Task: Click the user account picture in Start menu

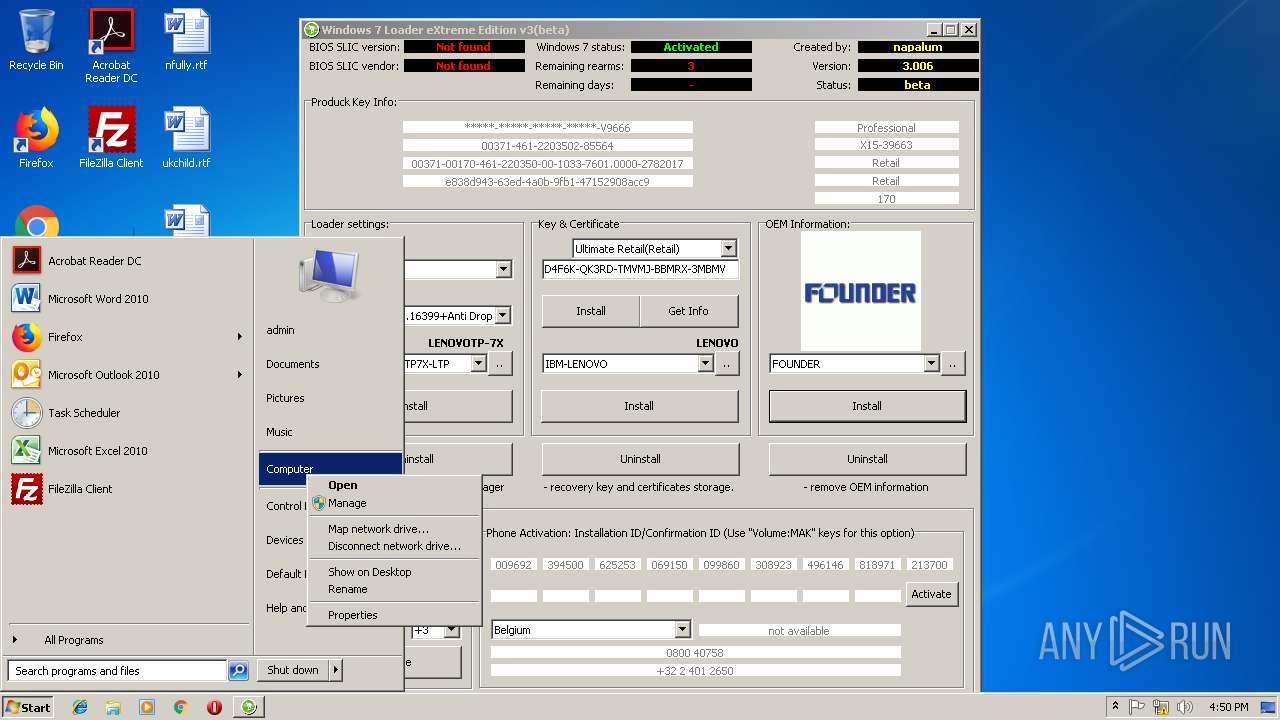Action: [x=328, y=275]
